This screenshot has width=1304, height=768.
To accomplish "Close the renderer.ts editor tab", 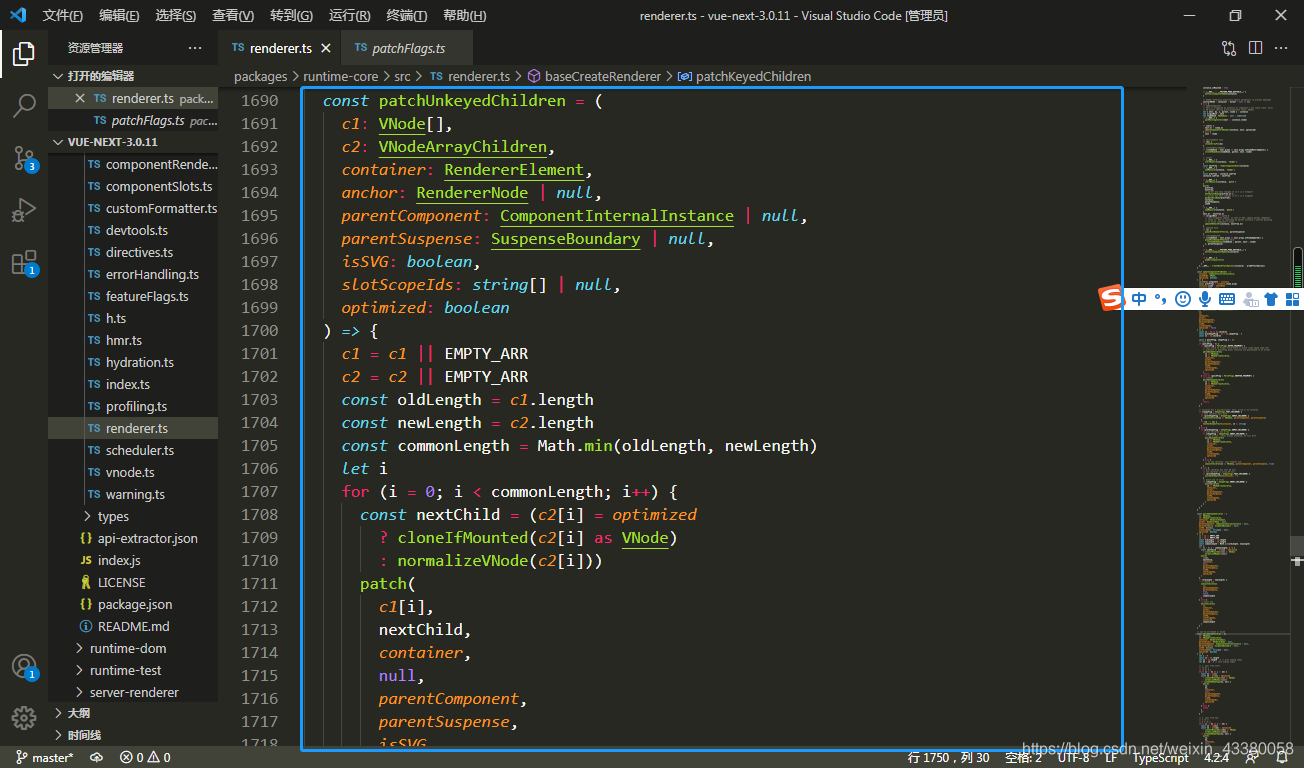I will [x=326, y=48].
